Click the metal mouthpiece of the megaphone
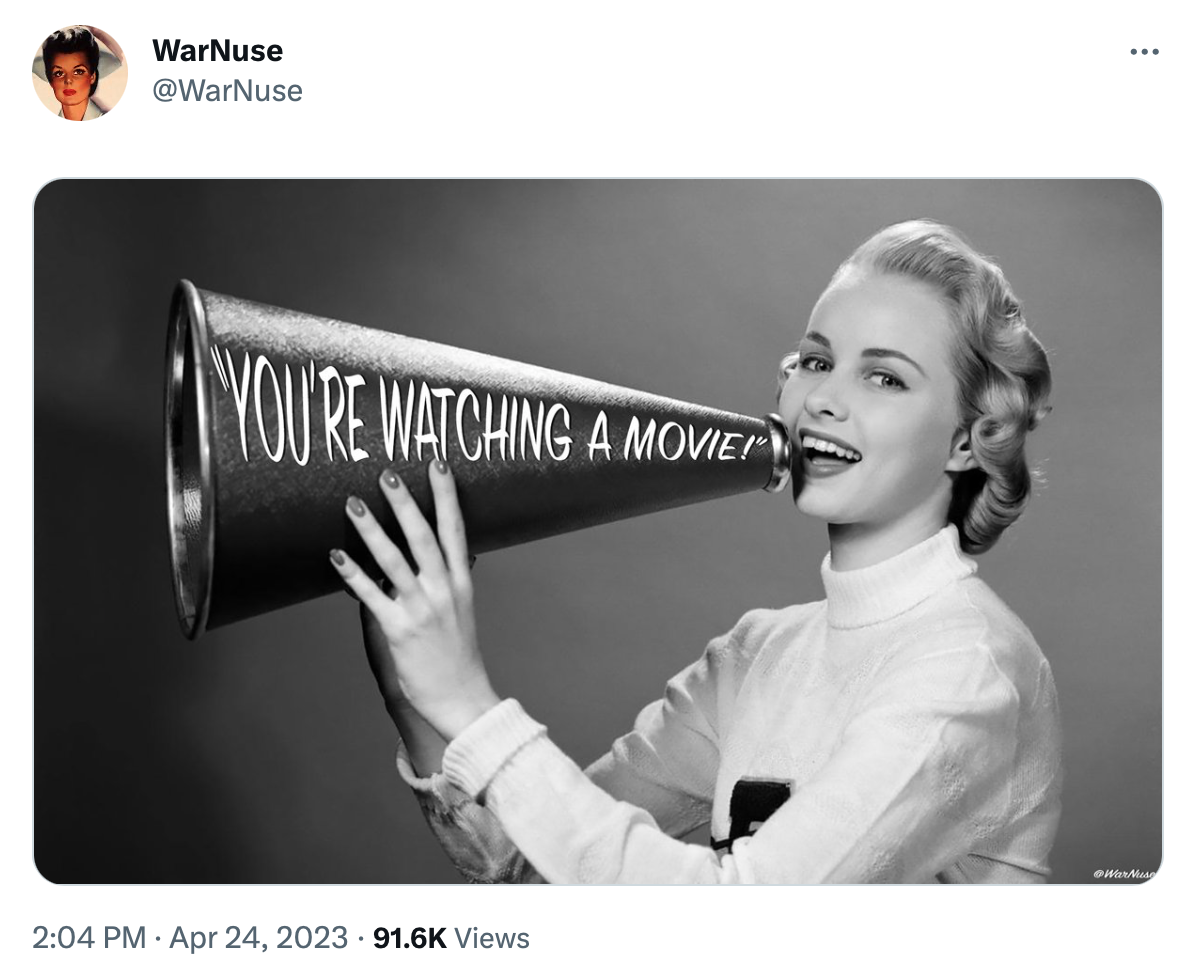Viewport: 1195px width, 975px height. tap(779, 452)
